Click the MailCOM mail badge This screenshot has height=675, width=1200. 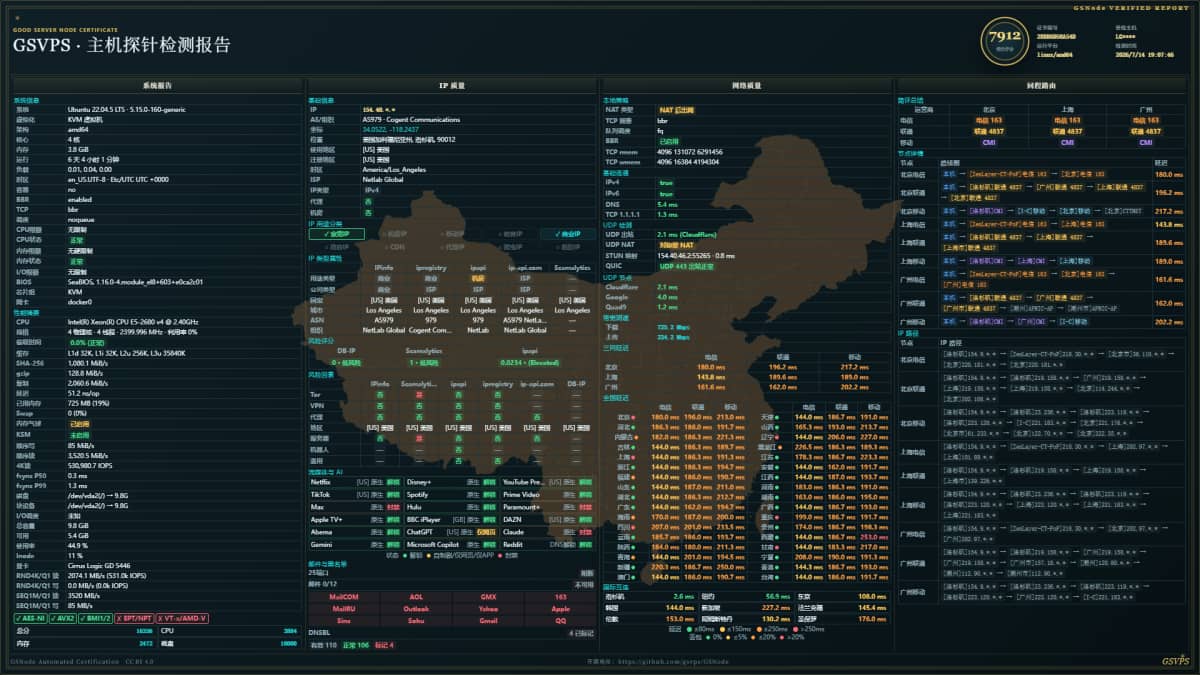(x=343, y=597)
